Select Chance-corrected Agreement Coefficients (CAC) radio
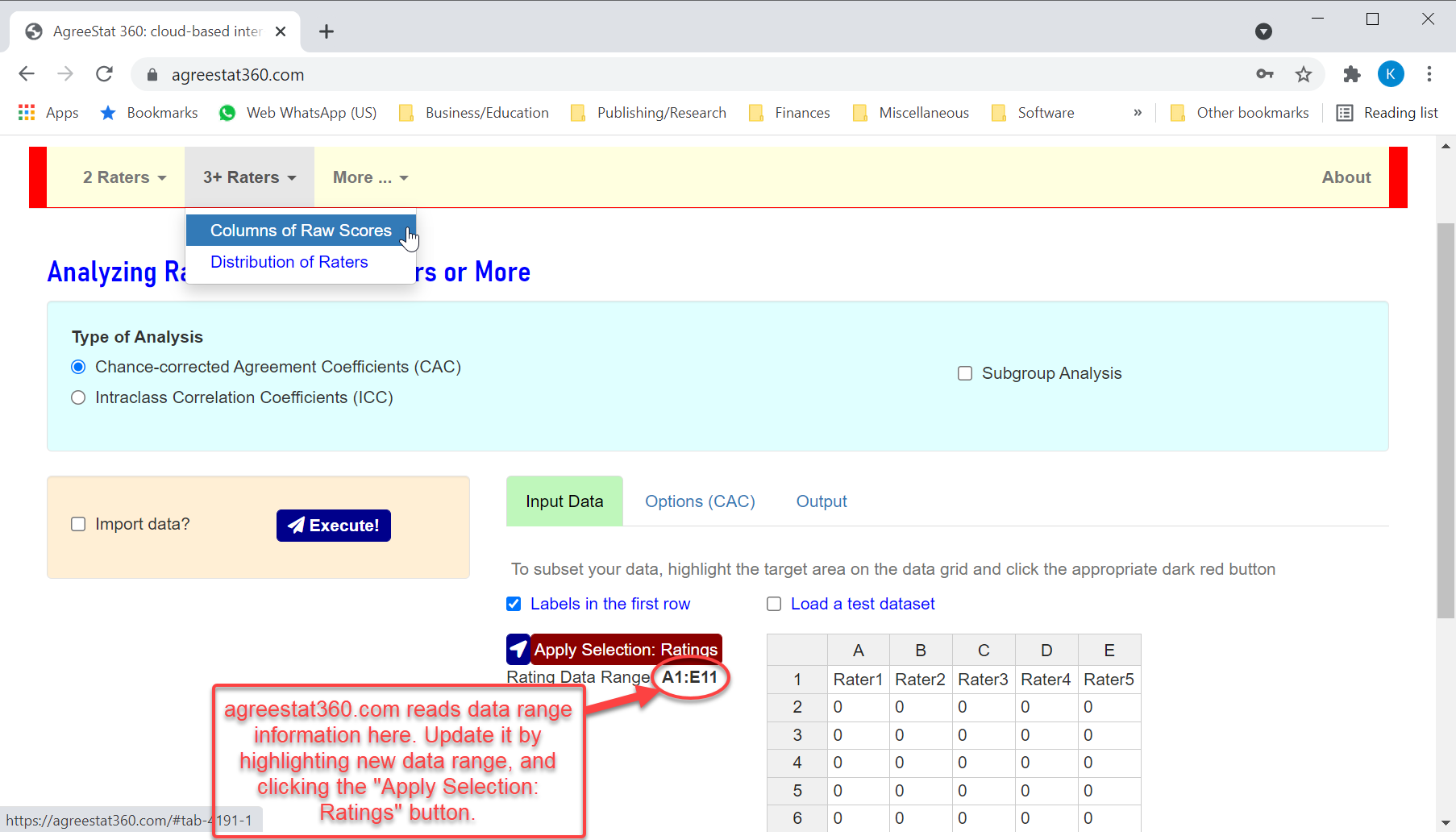 click(x=78, y=367)
